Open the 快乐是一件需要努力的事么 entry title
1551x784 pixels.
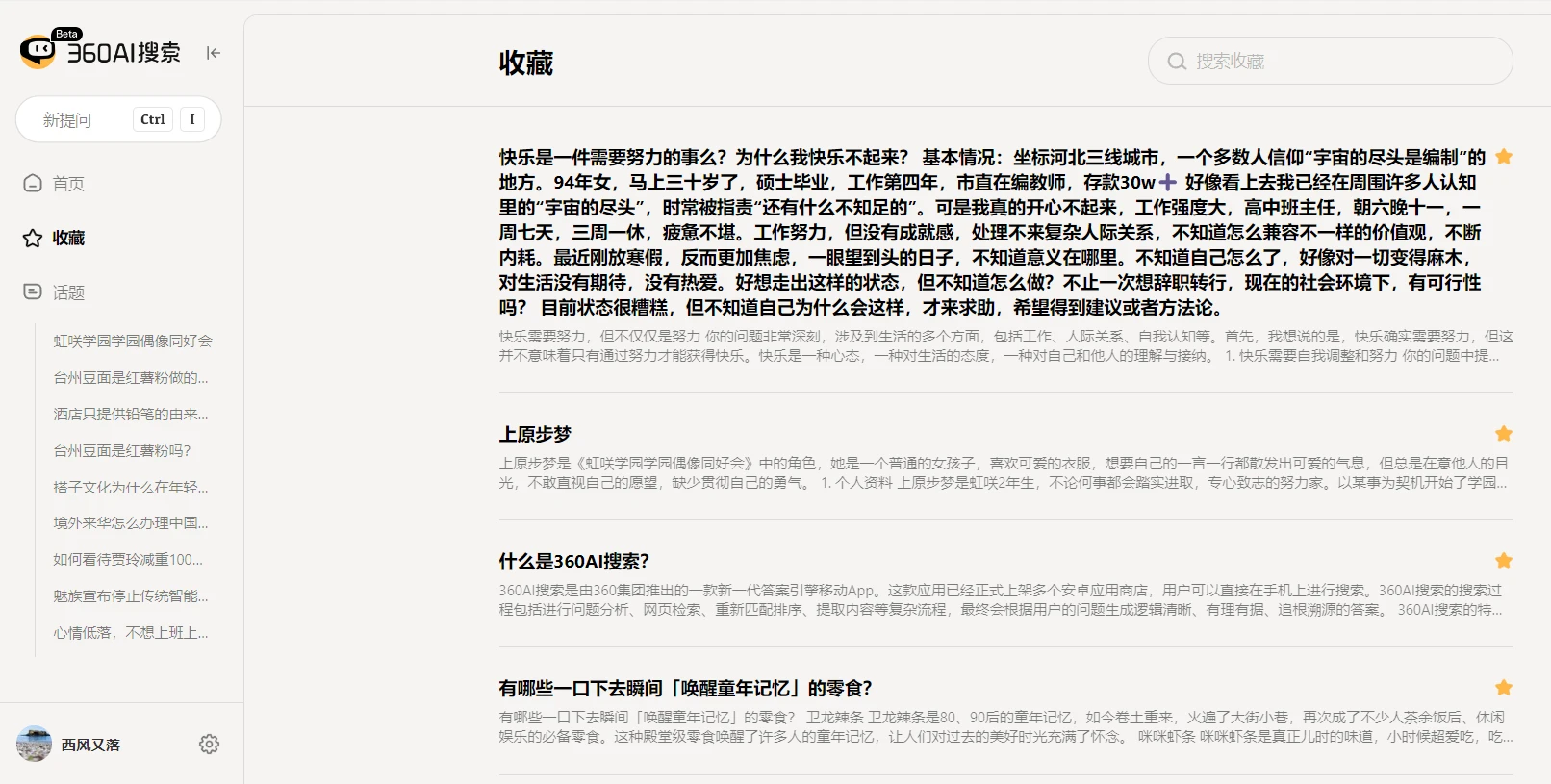click(992, 232)
